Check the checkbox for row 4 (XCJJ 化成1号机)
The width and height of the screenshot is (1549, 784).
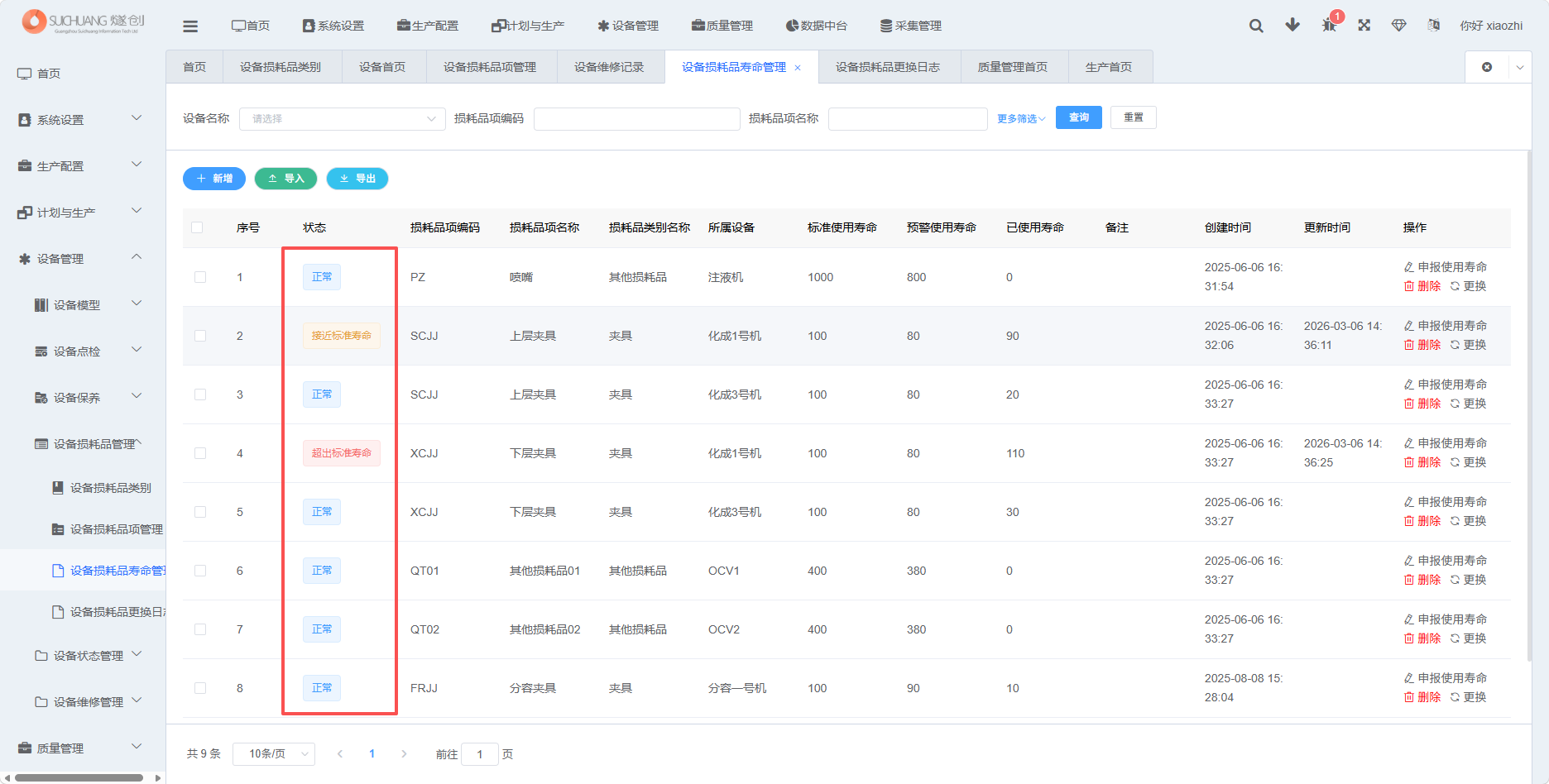click(200, 453)
